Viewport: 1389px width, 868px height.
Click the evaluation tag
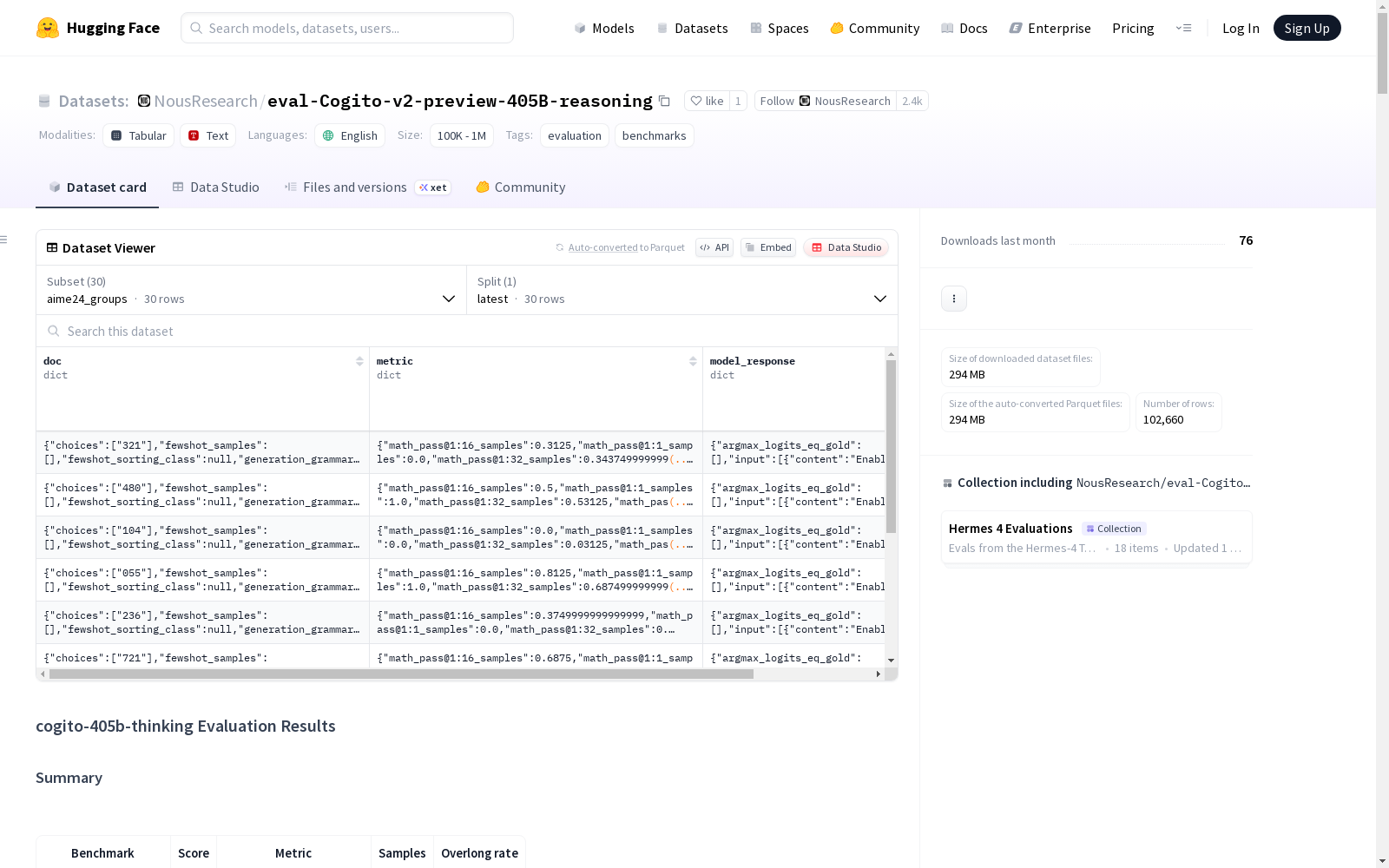pos(575,135)
